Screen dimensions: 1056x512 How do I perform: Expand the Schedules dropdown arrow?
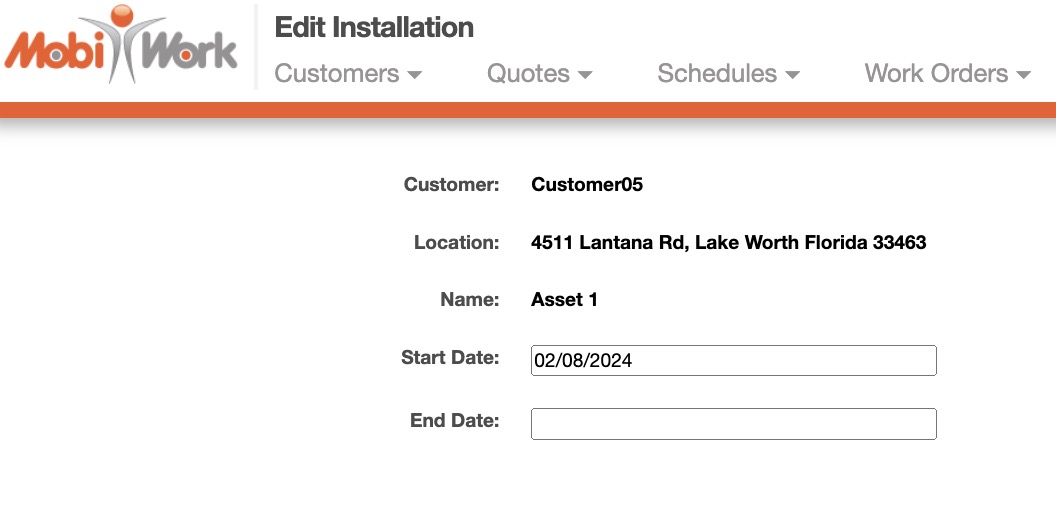click(793, 75)
